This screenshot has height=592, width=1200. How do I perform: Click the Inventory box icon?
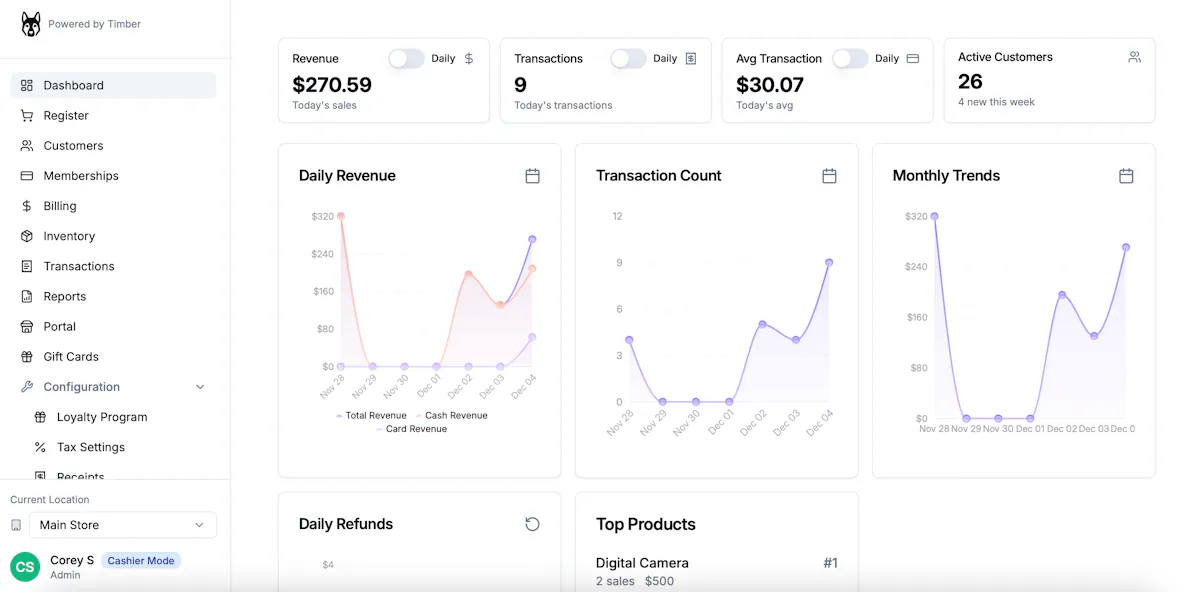coord(27,236)
